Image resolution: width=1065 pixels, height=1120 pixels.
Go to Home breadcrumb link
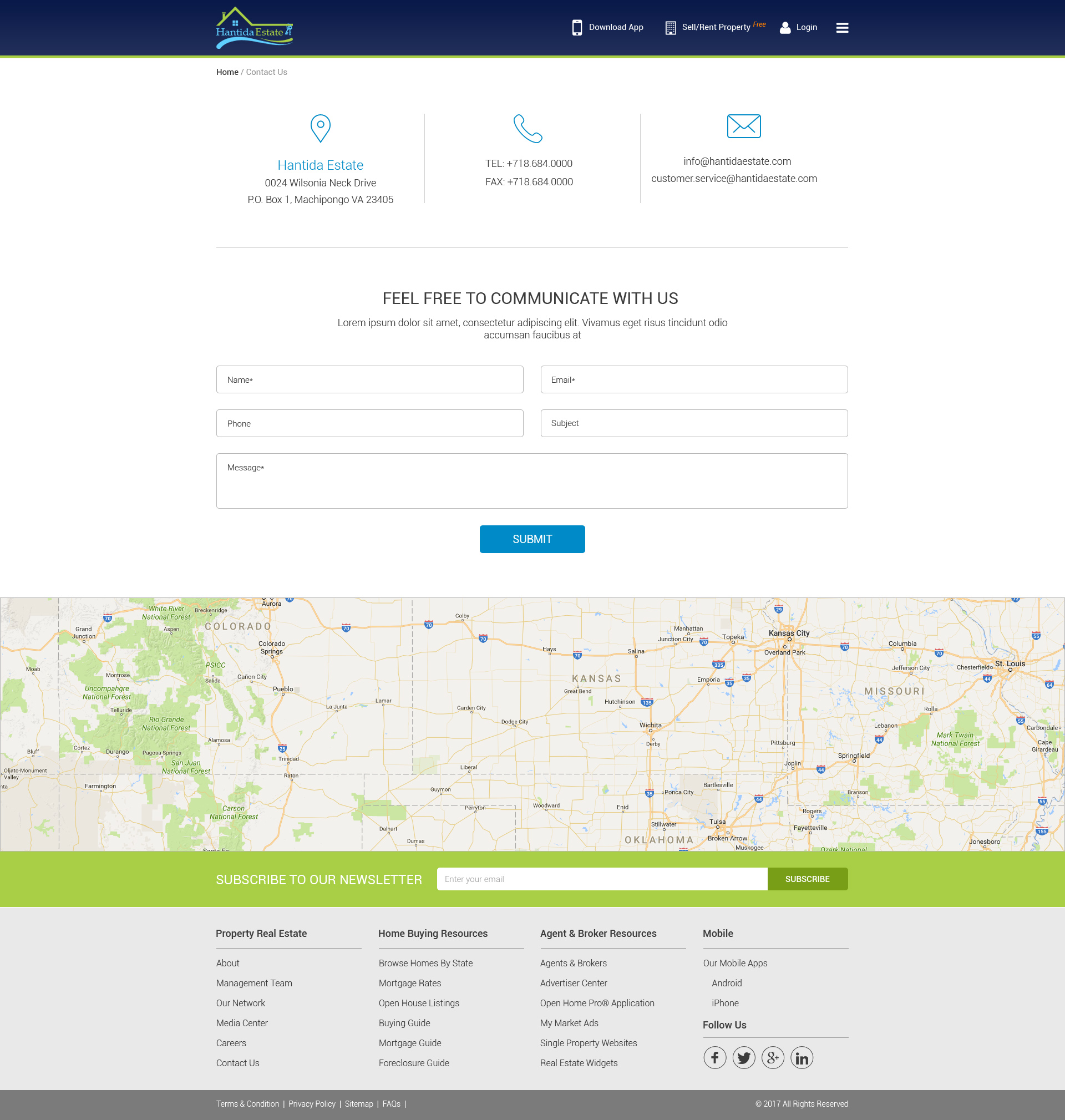tap(227, 72)
